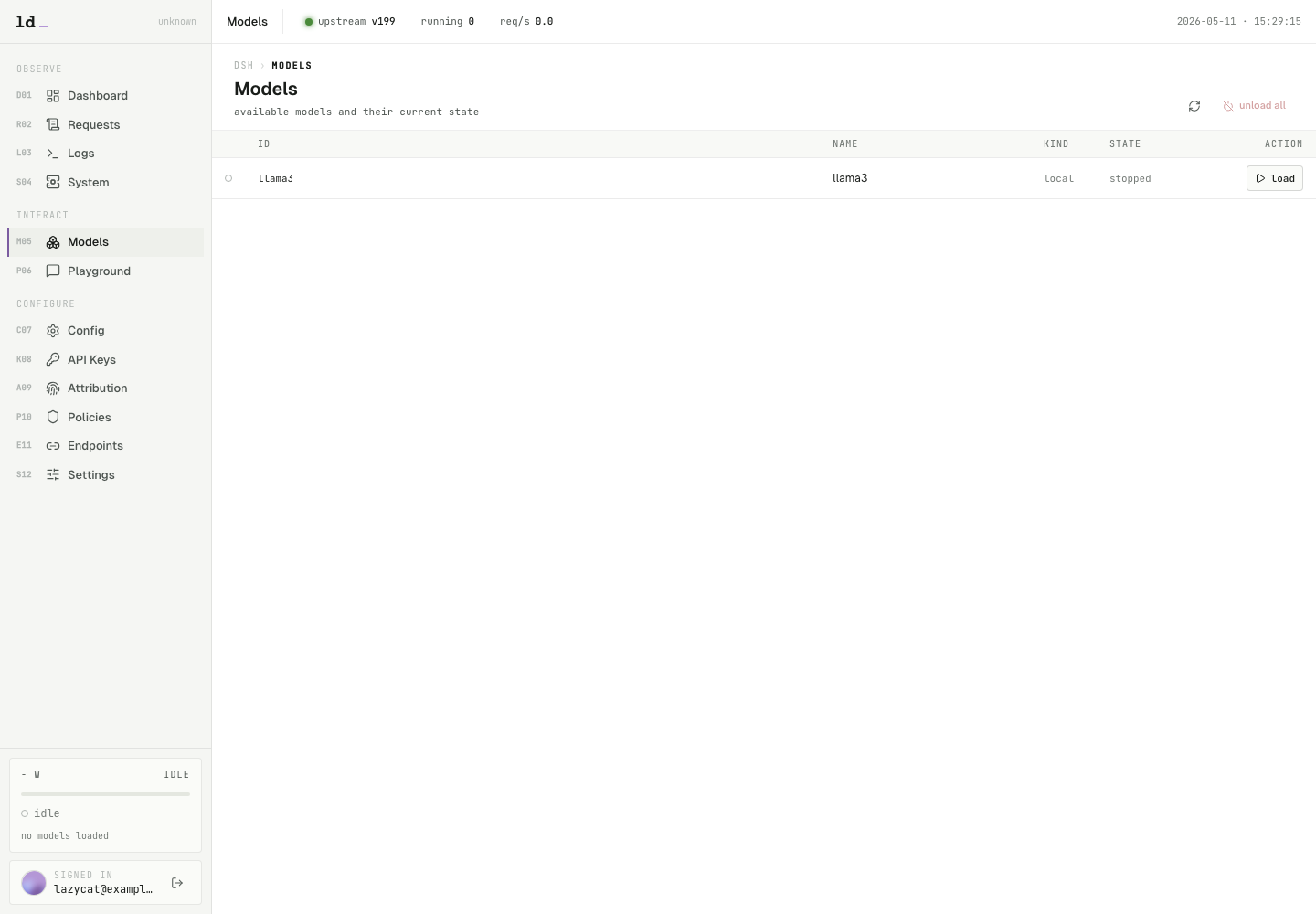The height and width of the screenshot is (914, 1316).
Task: Refresh the models list
Action: [1194, 106]
